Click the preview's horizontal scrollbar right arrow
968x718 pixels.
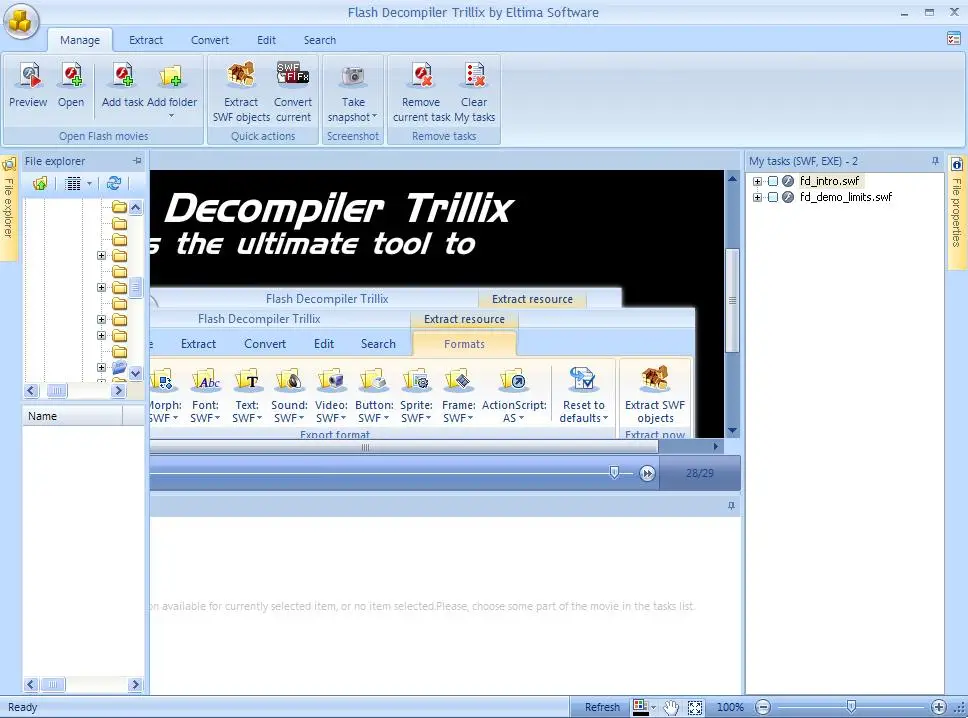tap(716, 446)
